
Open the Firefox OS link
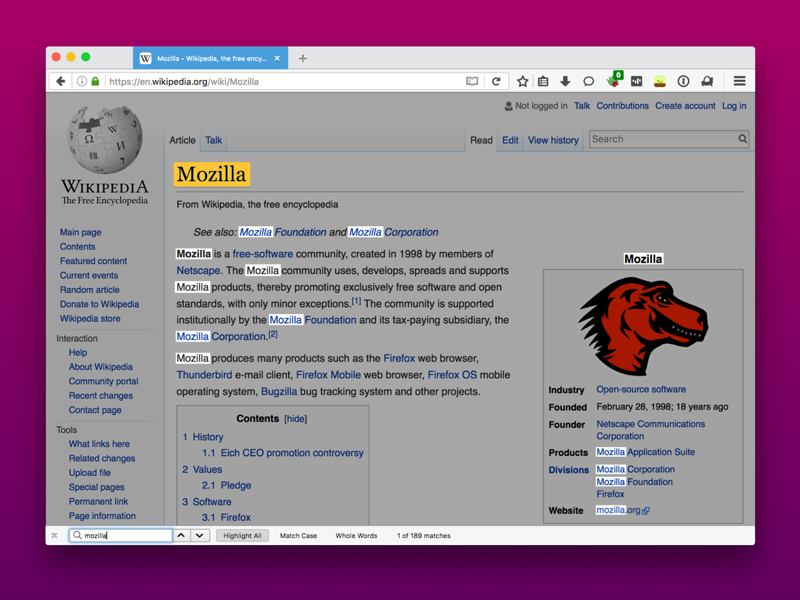coord(452,375)
